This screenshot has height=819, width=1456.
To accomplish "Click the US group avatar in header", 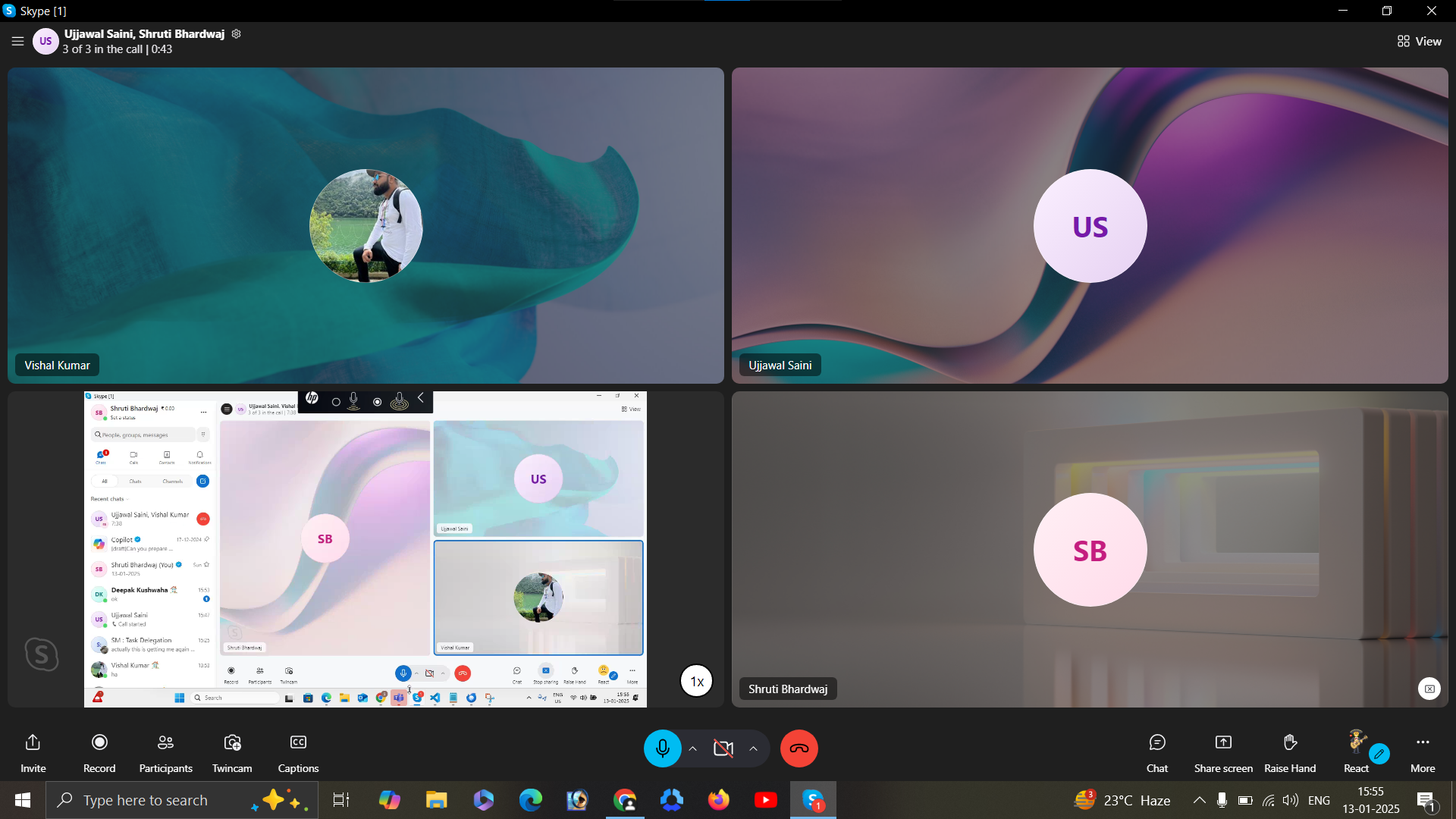I will pos(45,42).
